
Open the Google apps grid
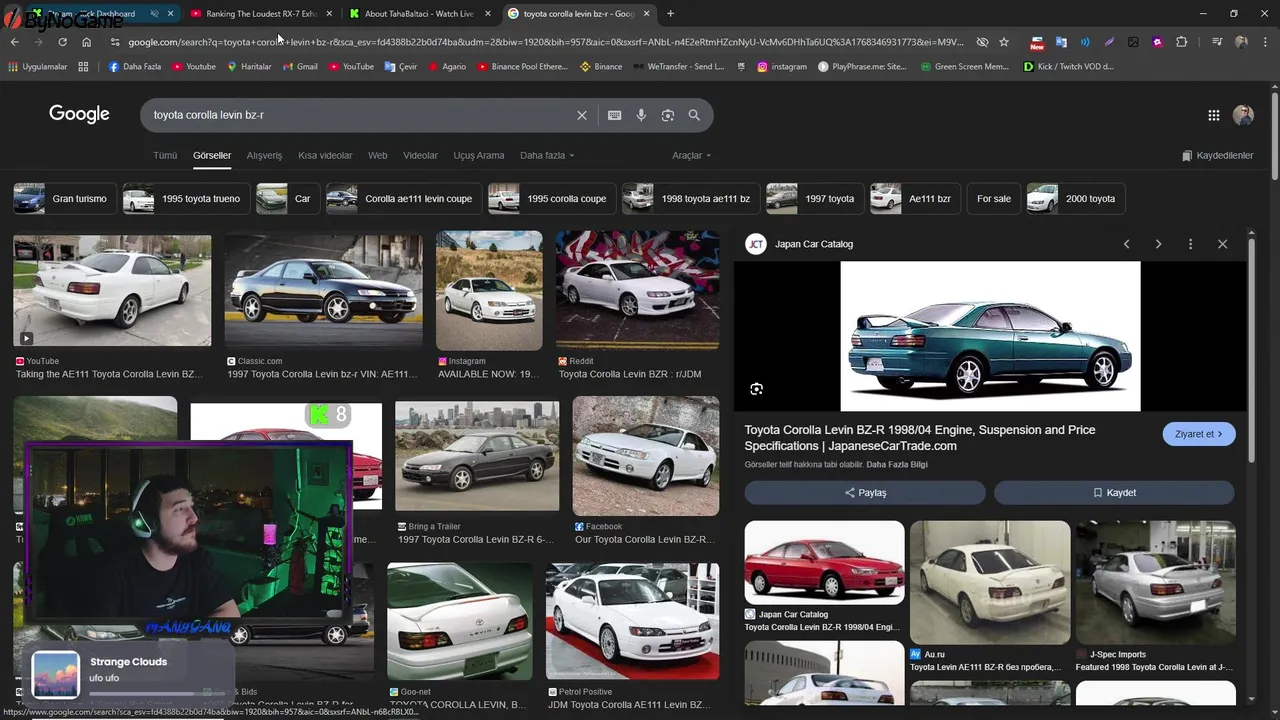pos(1213,115)
